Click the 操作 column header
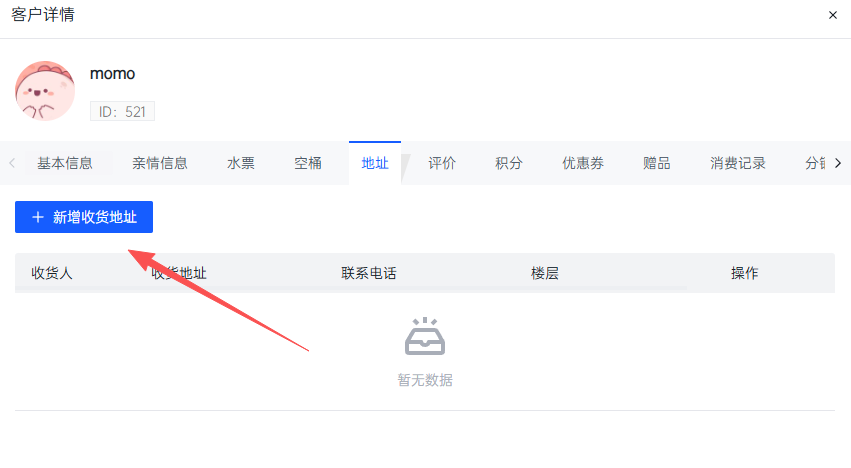The image size is (851, 468). (x=744, y=273)
